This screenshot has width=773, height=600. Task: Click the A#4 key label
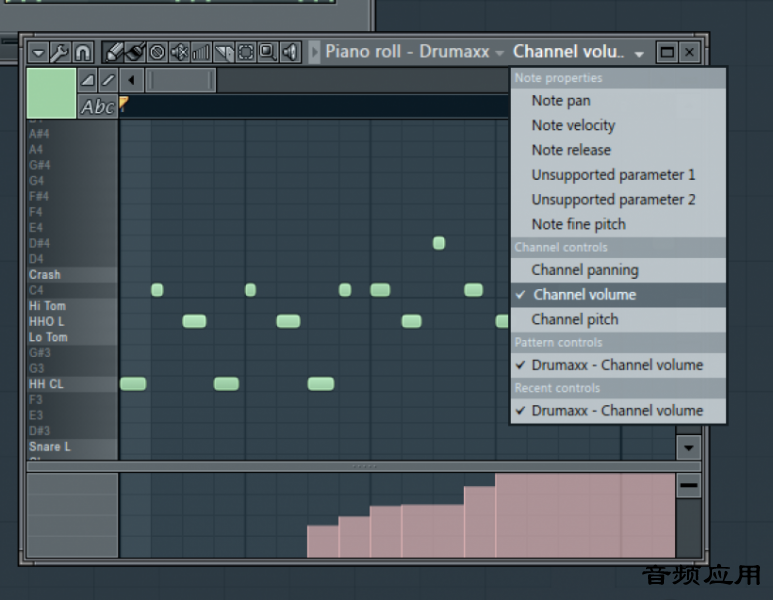[39, 134]
